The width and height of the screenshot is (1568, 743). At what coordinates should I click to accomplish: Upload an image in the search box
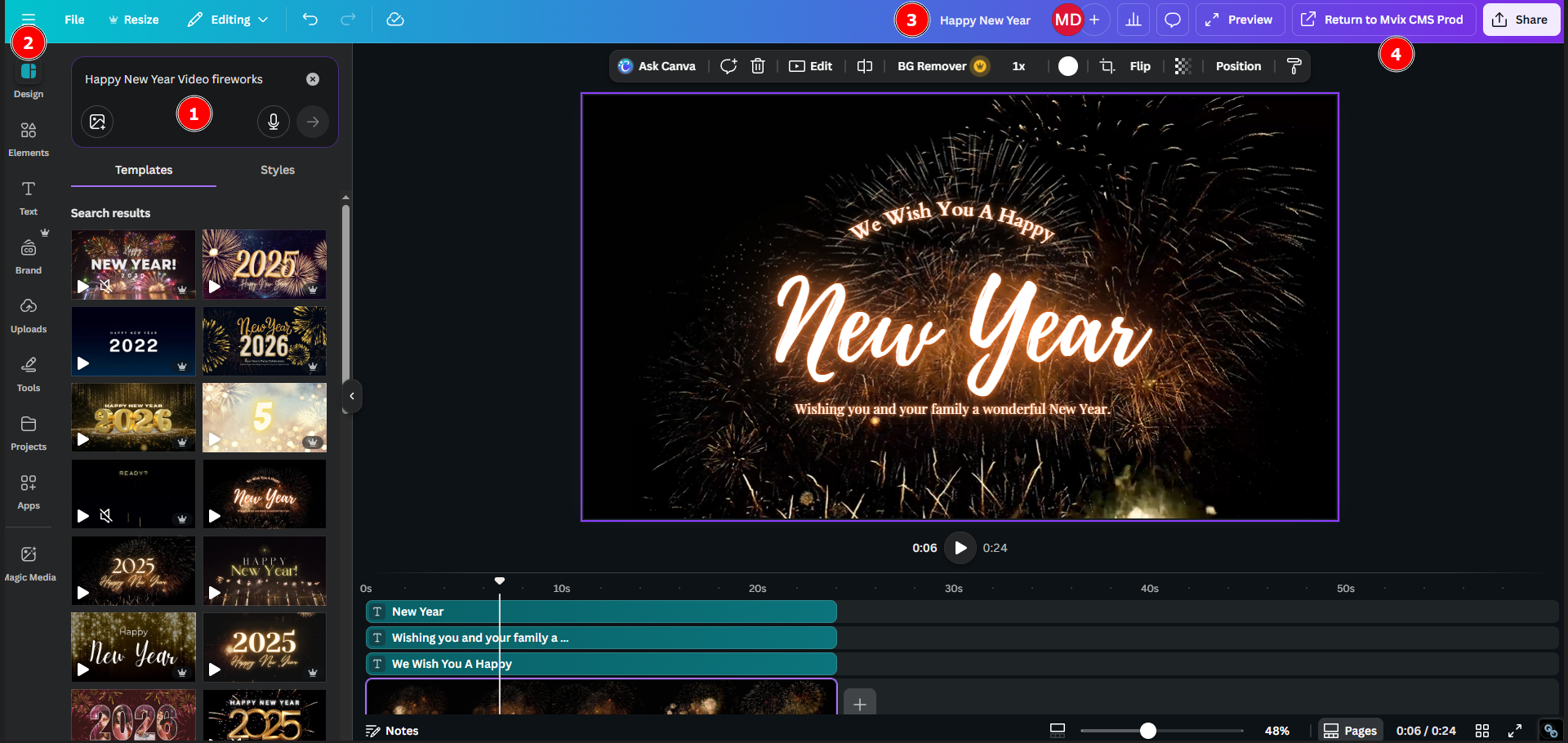point(97,122)
